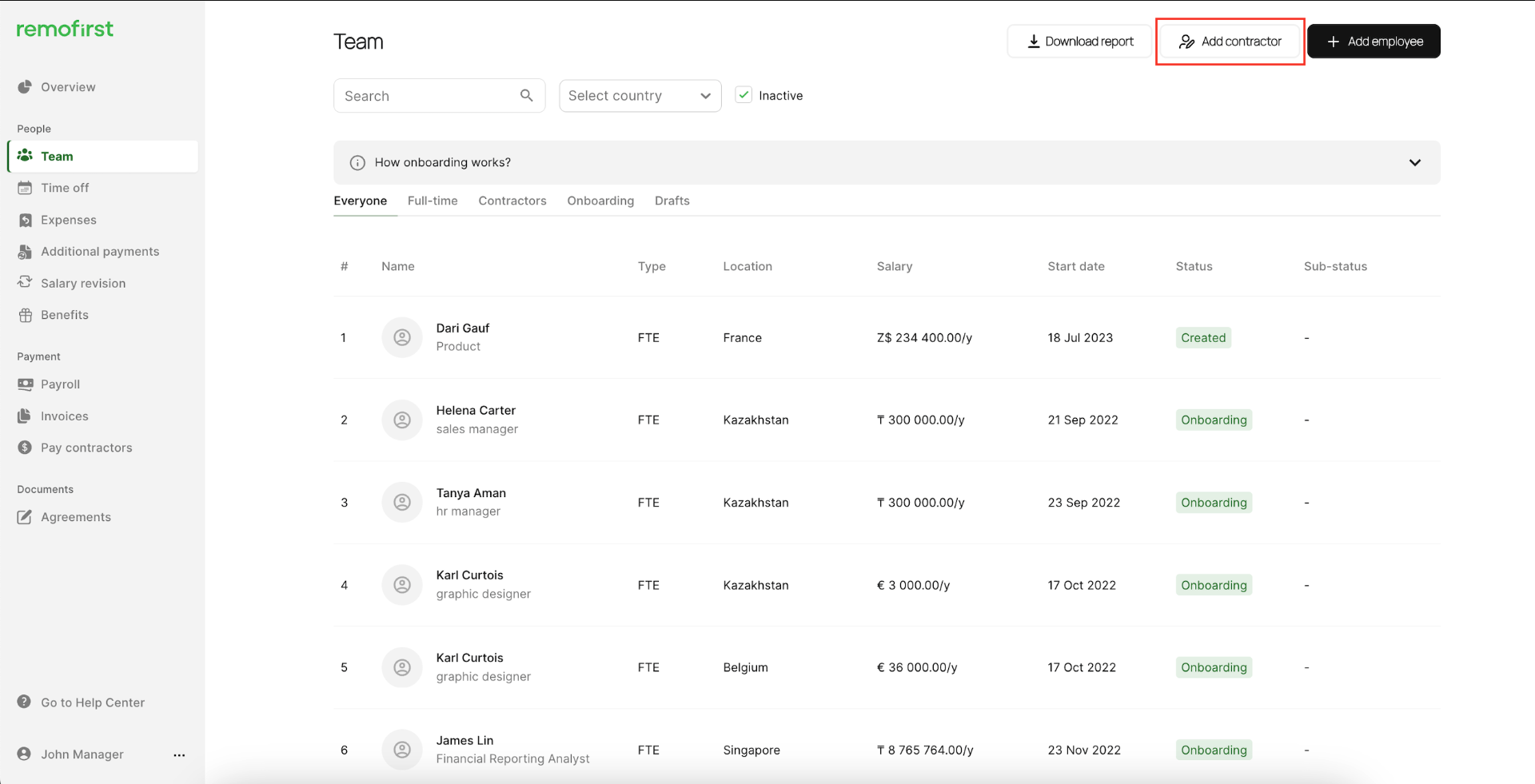Click the Additional payments icon

pyautogui.click(x=25, y=251)
